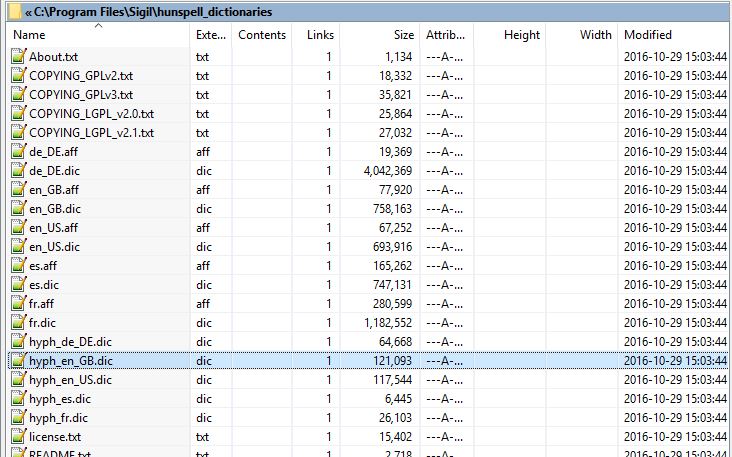Viewport: 732px width, 457px height.
Task: Click the size value 758,163
Action: [x=393, y=209]
